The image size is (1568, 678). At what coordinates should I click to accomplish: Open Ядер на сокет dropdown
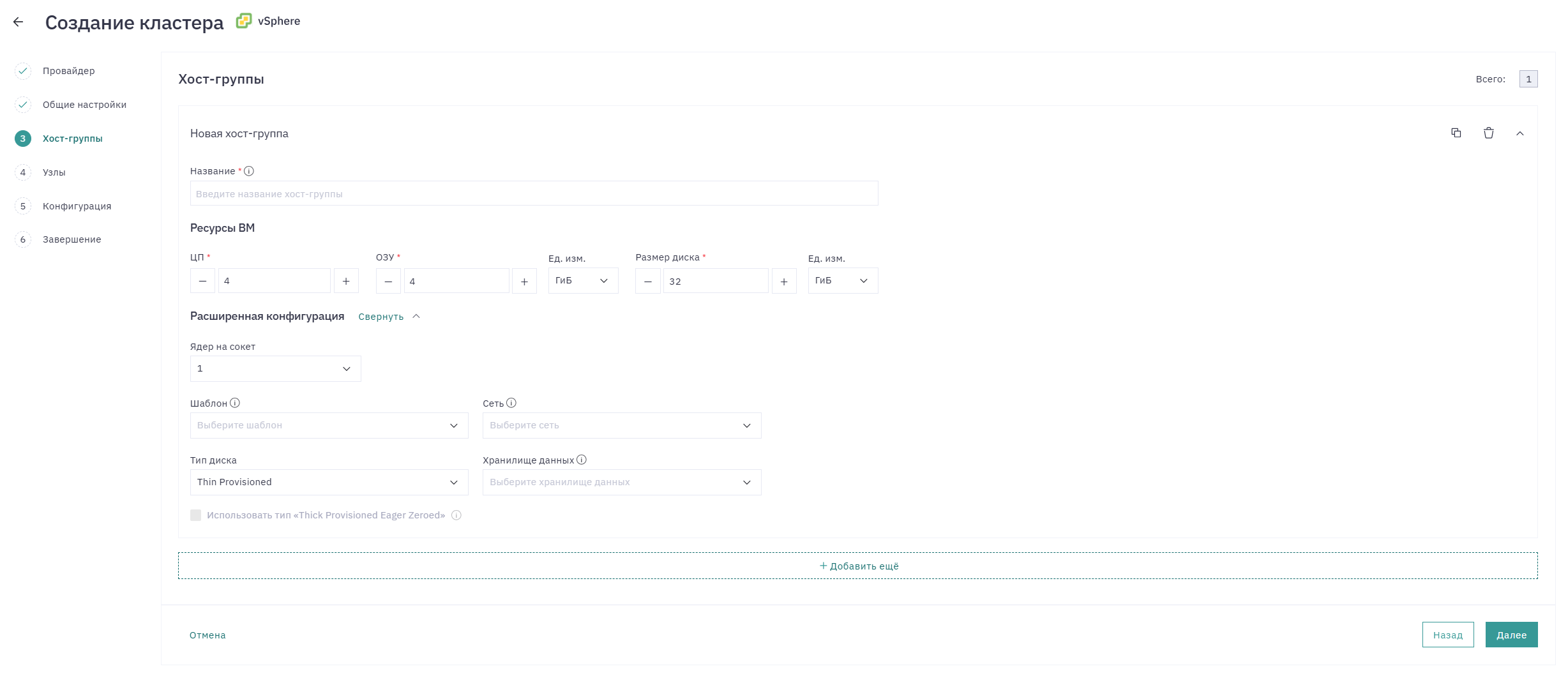276,368
